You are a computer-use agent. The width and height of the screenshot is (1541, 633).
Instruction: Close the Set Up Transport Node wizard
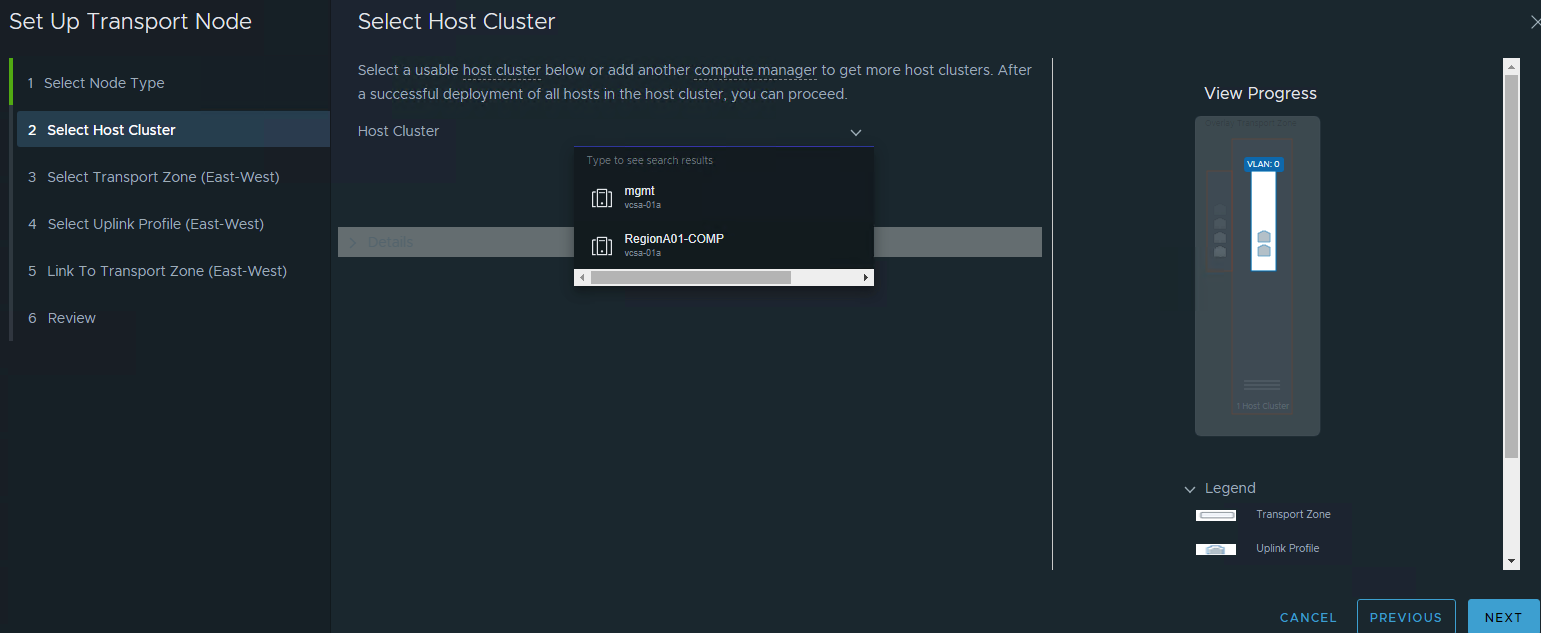pyautogui.click(x=1535, y=22)
